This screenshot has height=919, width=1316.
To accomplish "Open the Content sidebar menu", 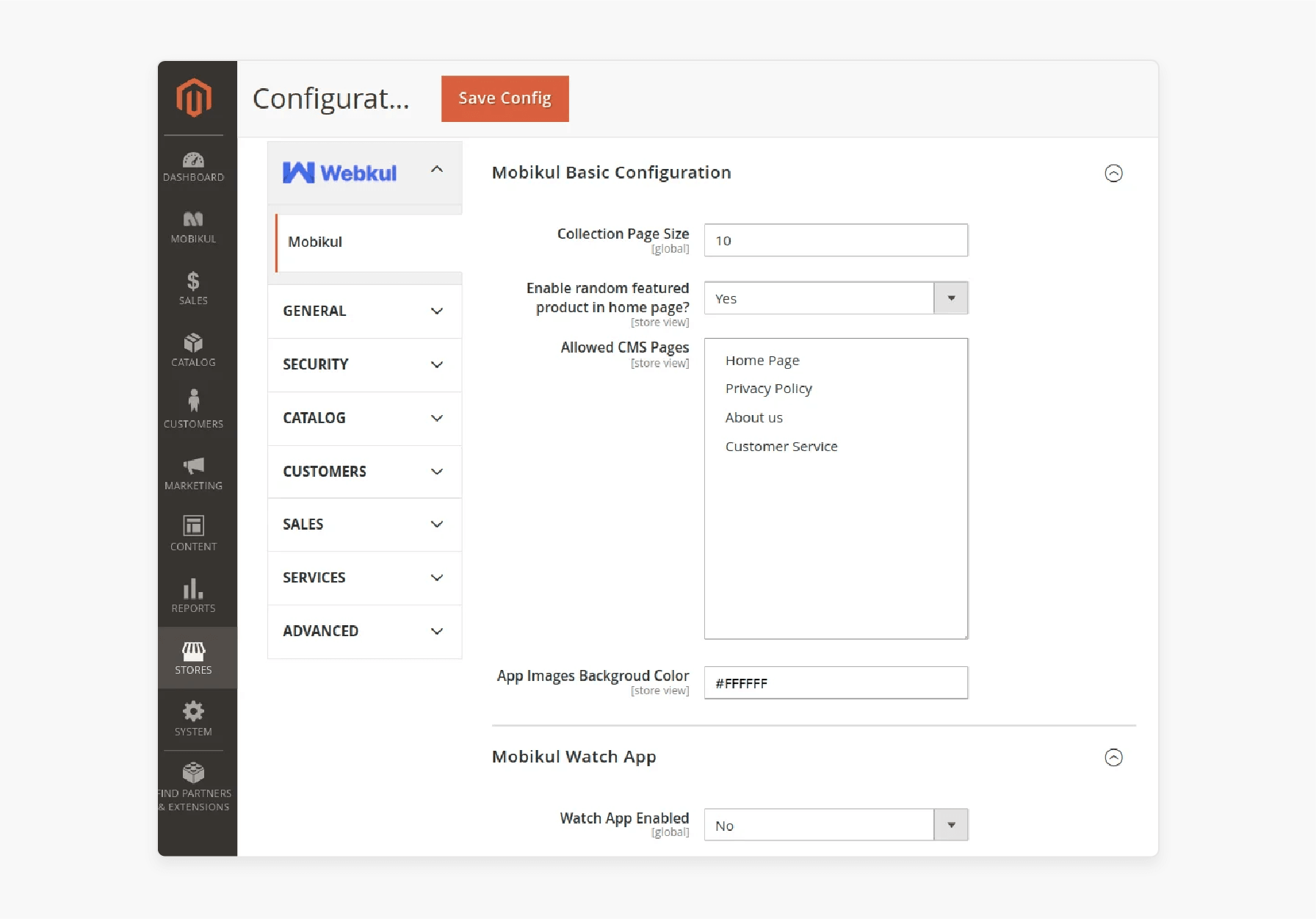I will (193, 534).
